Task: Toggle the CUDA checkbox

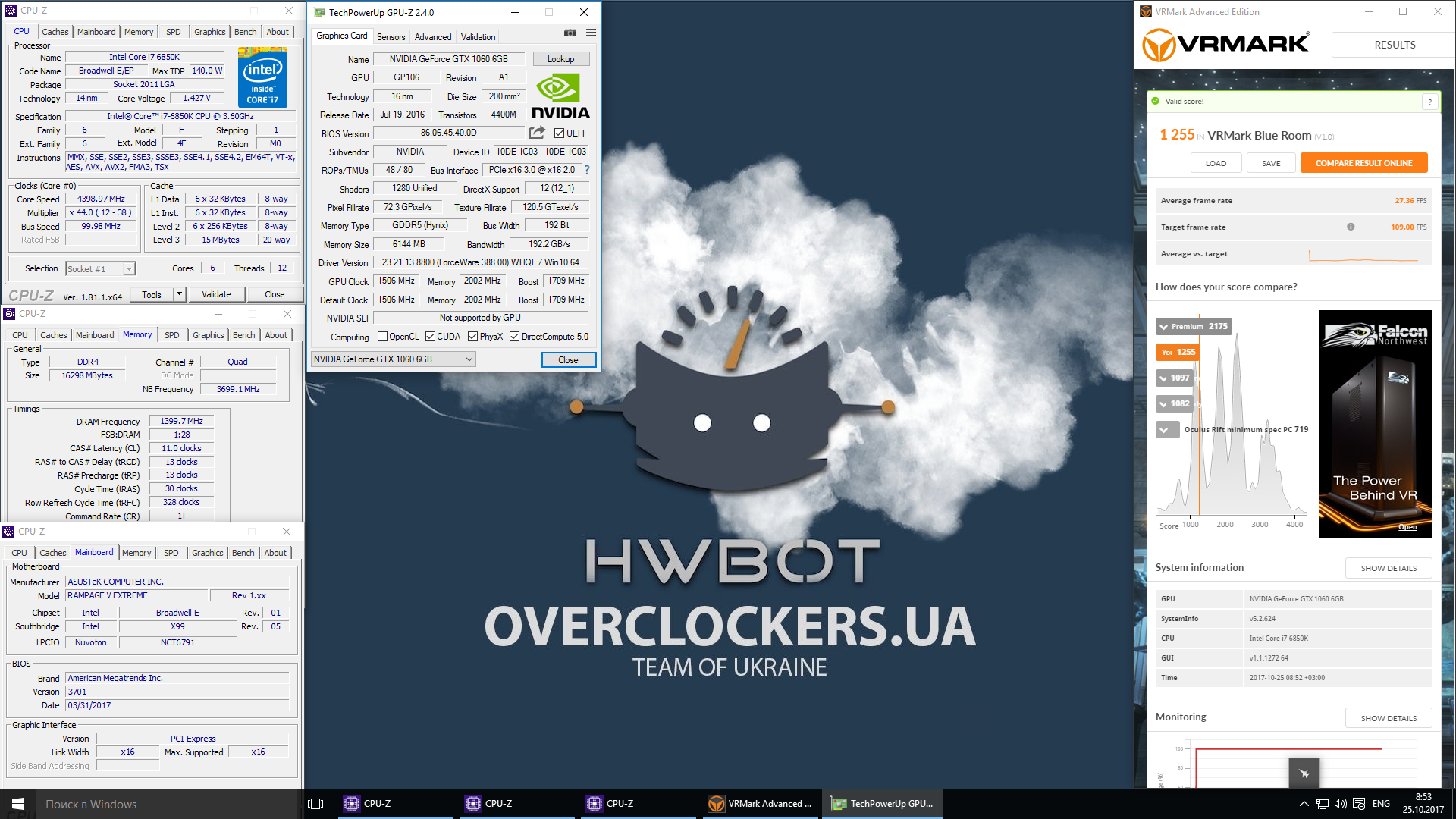Action: pyautogui.click(x=430, y=337)
